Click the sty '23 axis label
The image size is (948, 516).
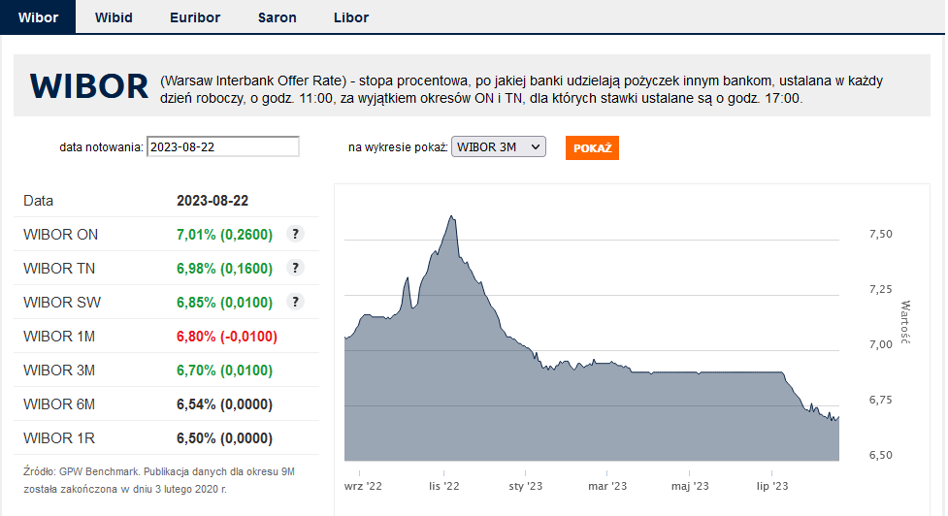525,487
